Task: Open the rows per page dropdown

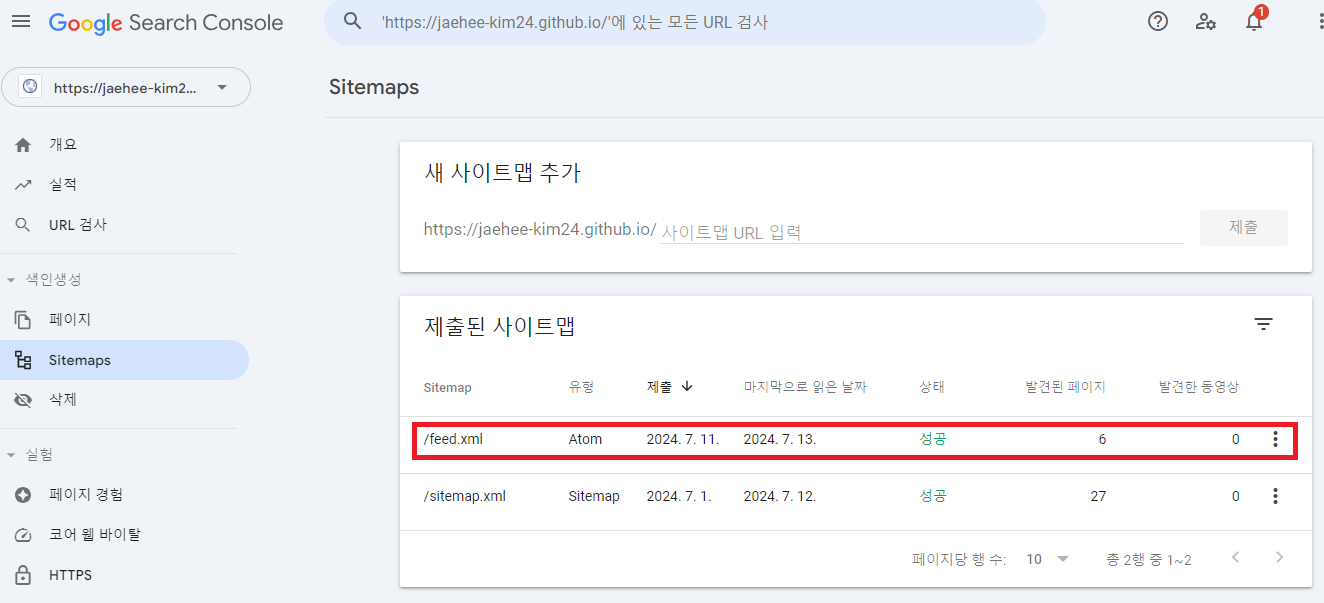Action: pos(1048,559)
